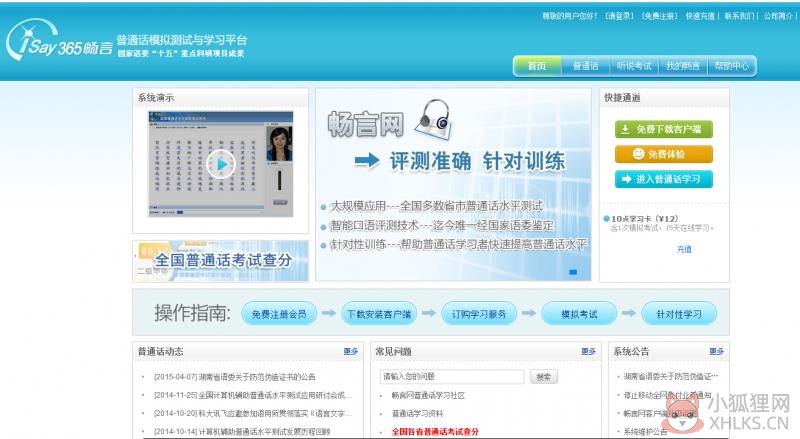Open 湖南省语委关于防范伪造证 in 系统公告
Viewport: 800px width, 439px height.
pos(670,376)
